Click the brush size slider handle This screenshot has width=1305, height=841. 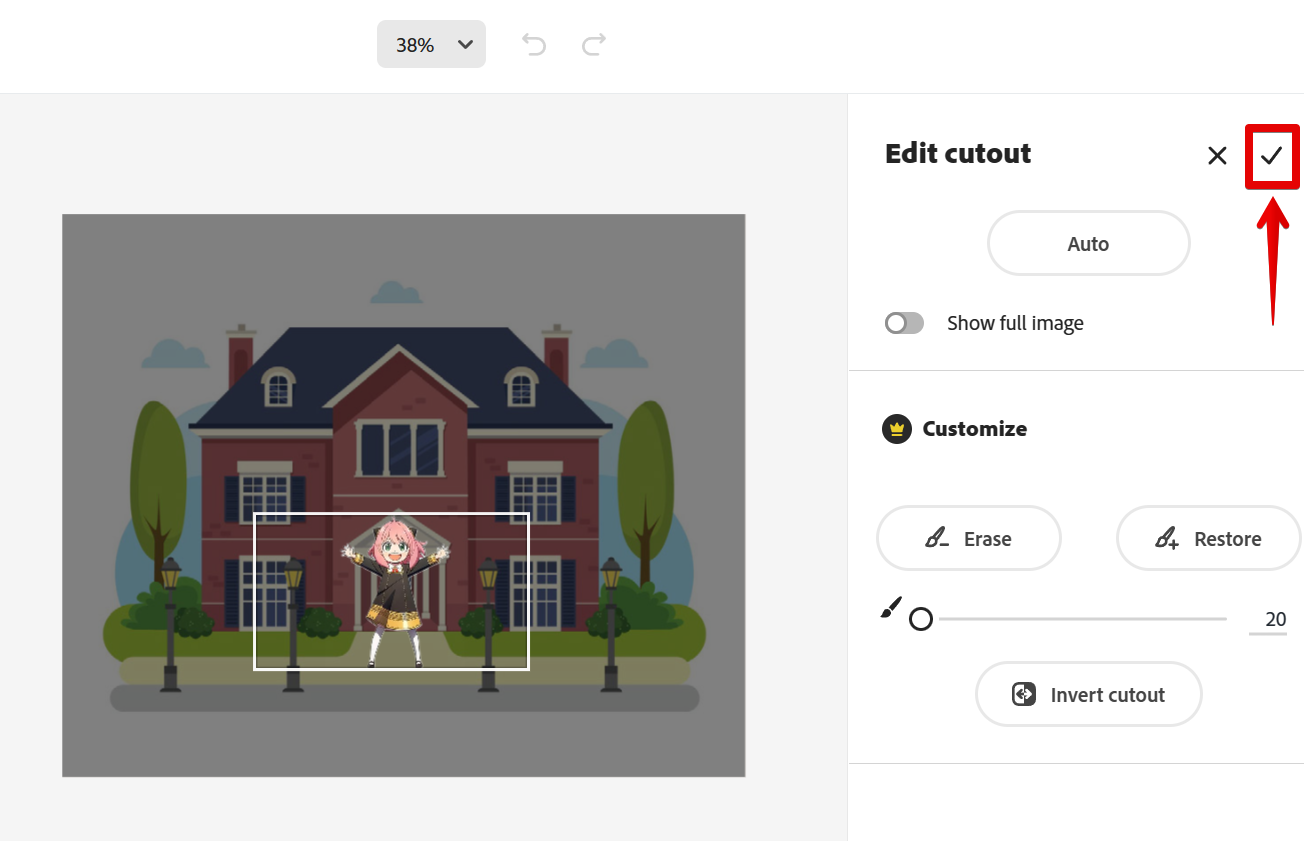tap(921, 619)
